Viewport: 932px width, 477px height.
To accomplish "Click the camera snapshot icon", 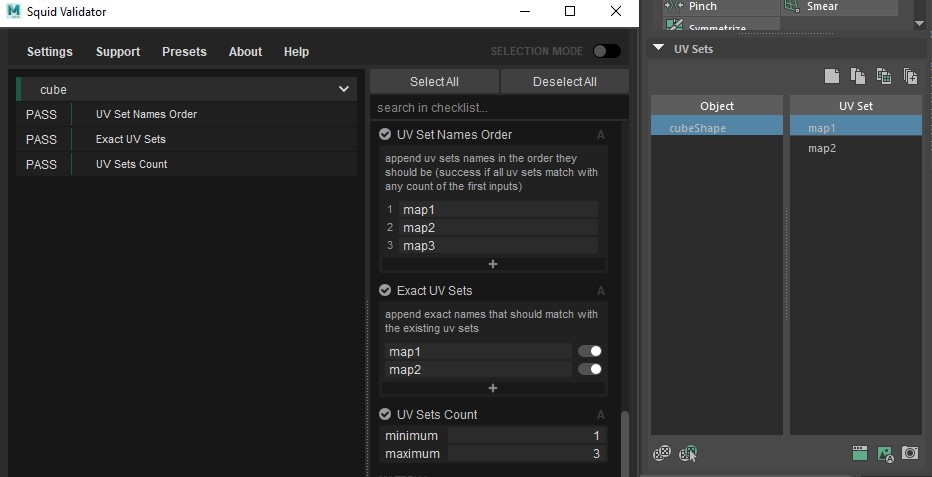I will [910, 453].
